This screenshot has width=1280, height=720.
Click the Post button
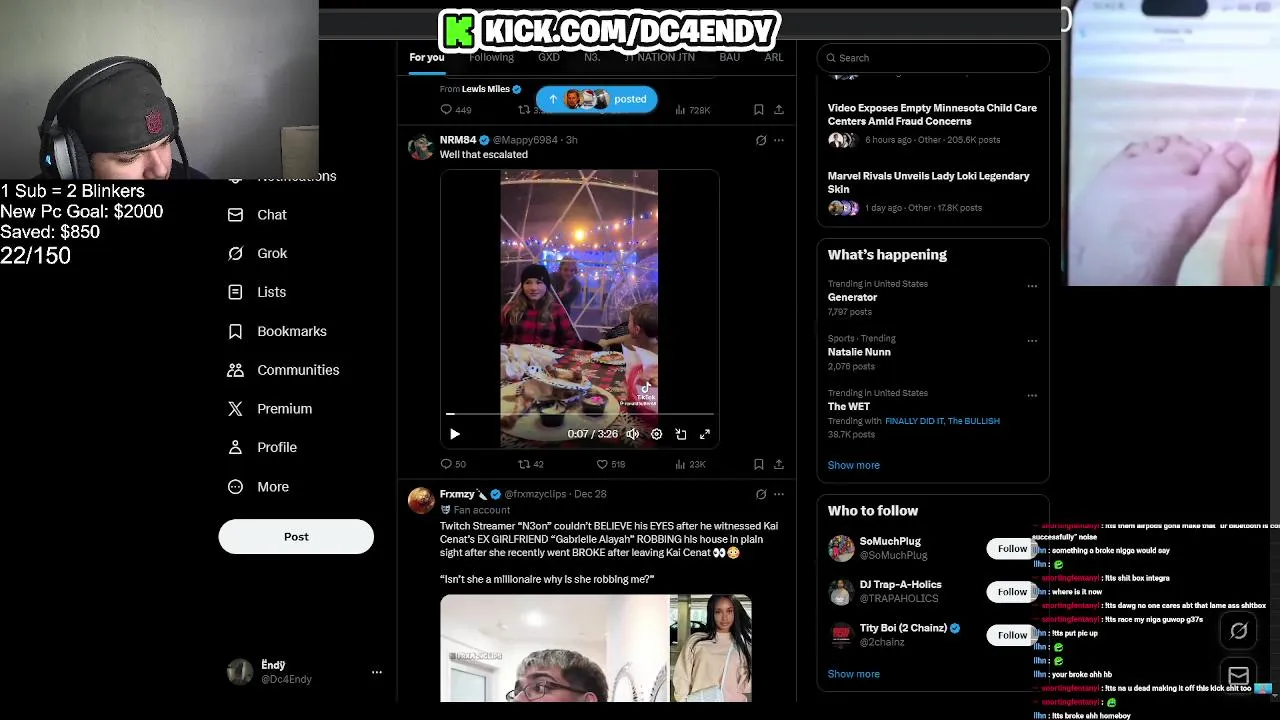point(296,537)
